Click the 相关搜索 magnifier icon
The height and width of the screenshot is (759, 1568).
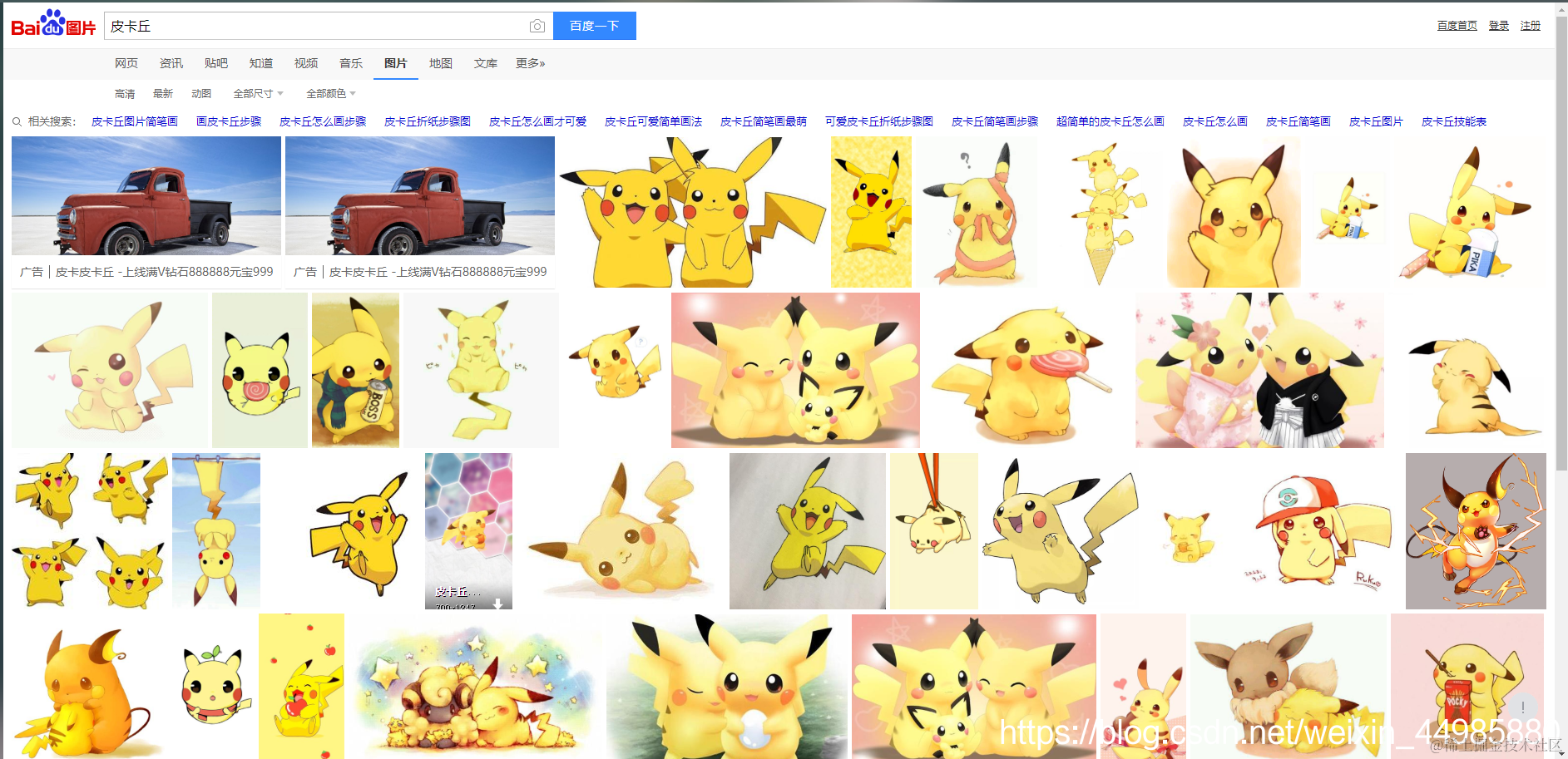(17, 121)
